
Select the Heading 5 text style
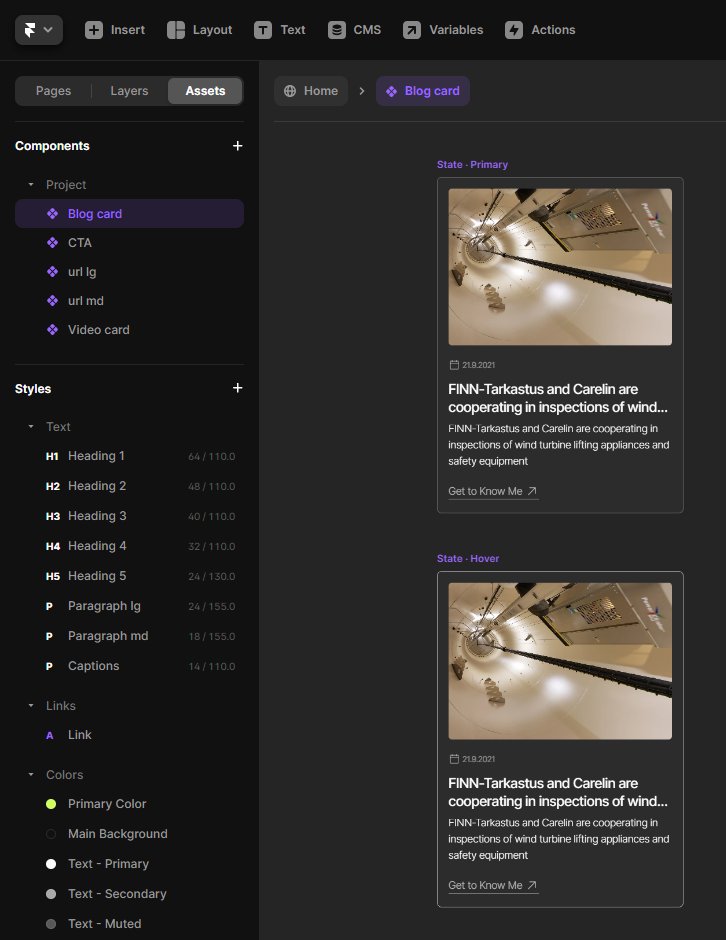[129, 576]
